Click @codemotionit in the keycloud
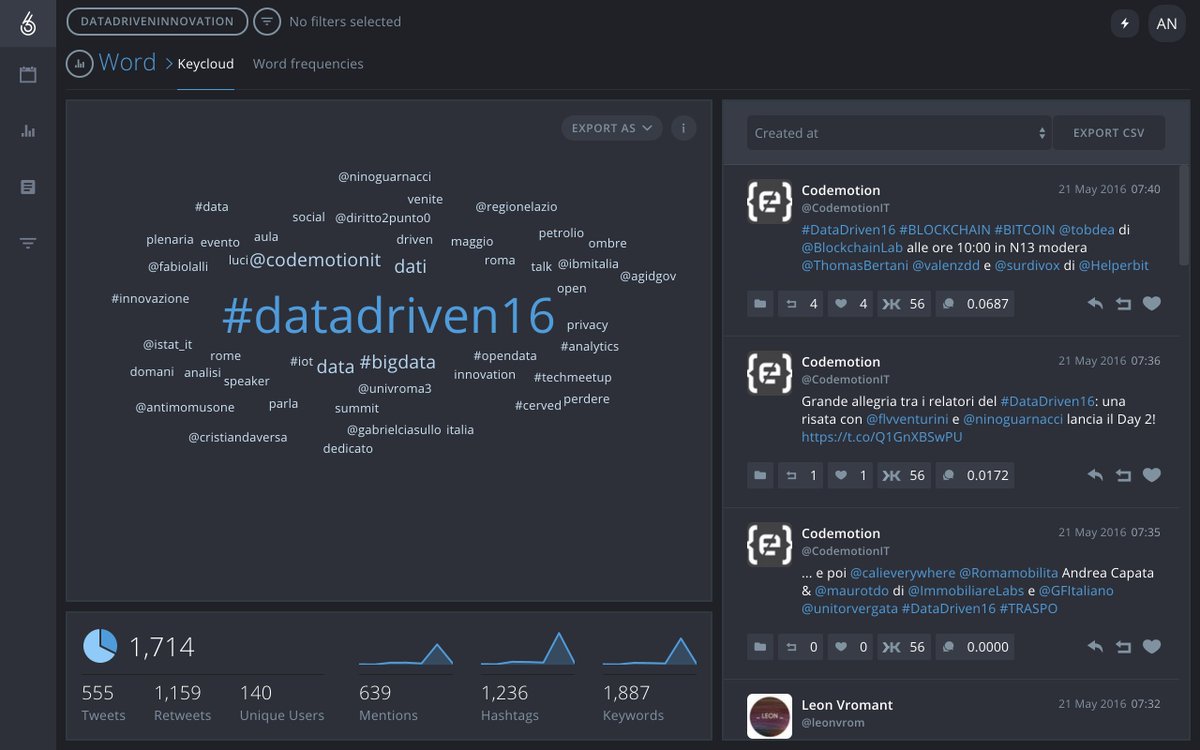 pyautogui.click(x=315, y=260)
